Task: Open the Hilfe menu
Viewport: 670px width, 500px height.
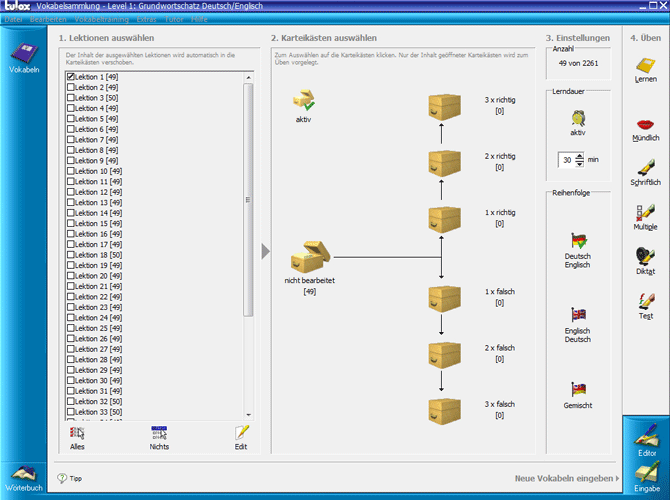Action: pos(199,19)
